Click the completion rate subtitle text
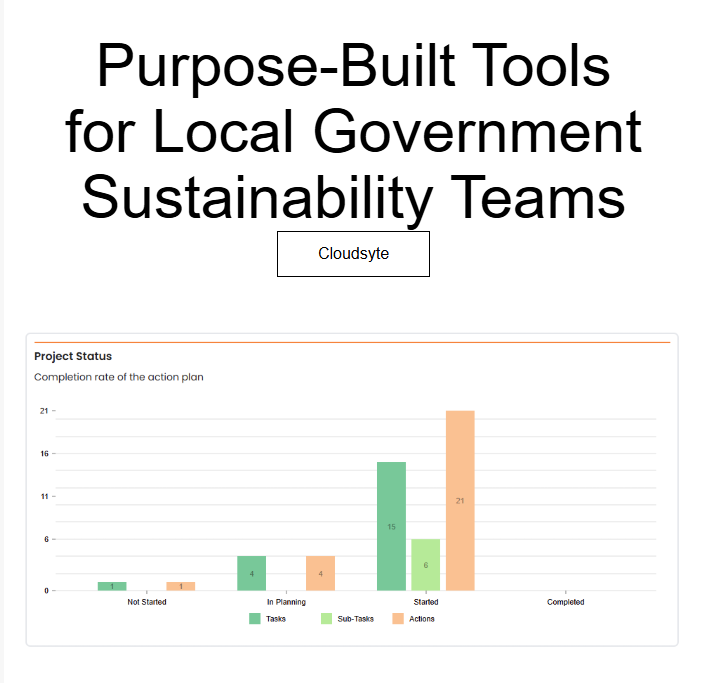Viewport: 701px width, 683px height. [x=118, y=377]
